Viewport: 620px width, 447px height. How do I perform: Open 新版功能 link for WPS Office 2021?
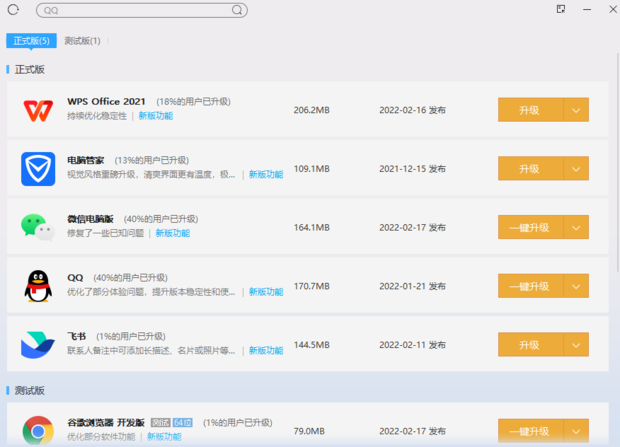(x=156, y=116)
